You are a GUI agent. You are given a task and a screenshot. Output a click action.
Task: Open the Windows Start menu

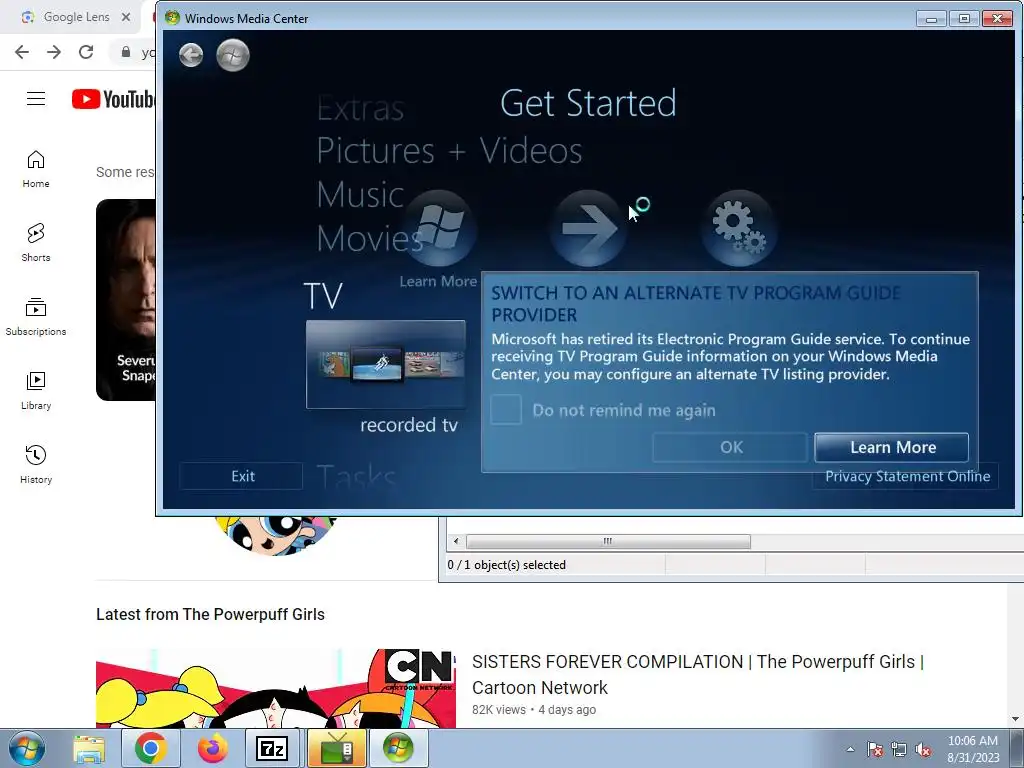27,748
